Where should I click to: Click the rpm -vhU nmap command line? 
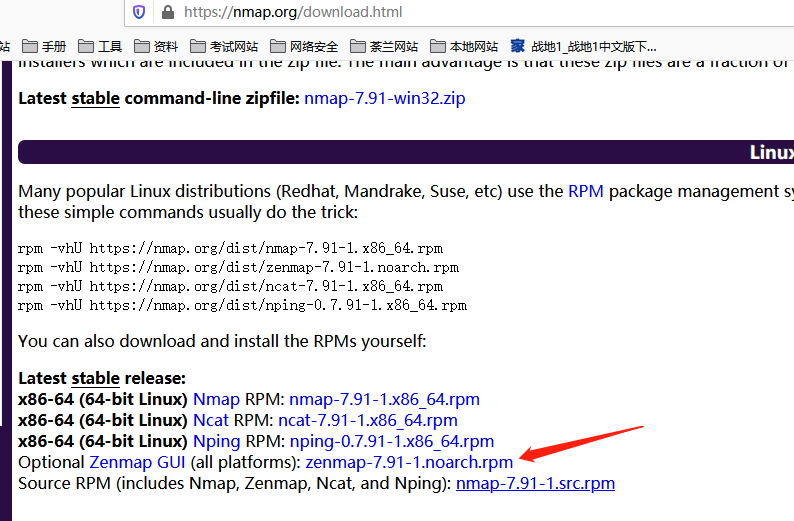pos(230,248)
